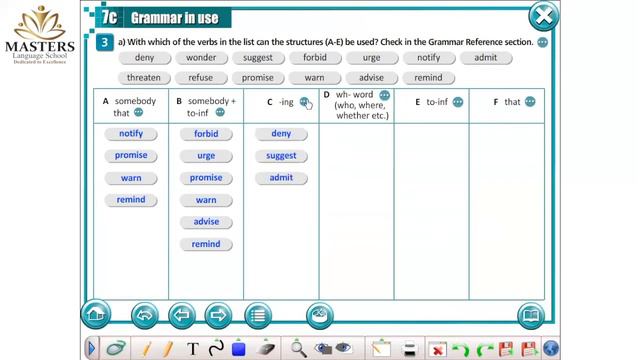Click blue 'deny' answer in column C
The width and height of the screenshot is (640, 360).
(281, 134)
